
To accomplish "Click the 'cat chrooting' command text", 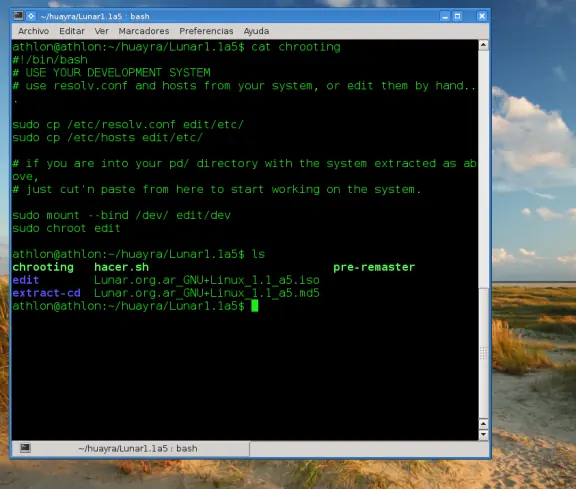I will point(296,47).
